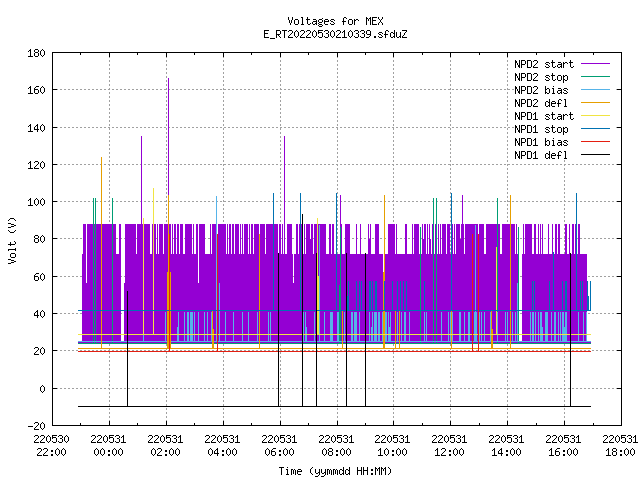
Task: Click the red NPD1 bias legend line
Action: pos(595,142)
